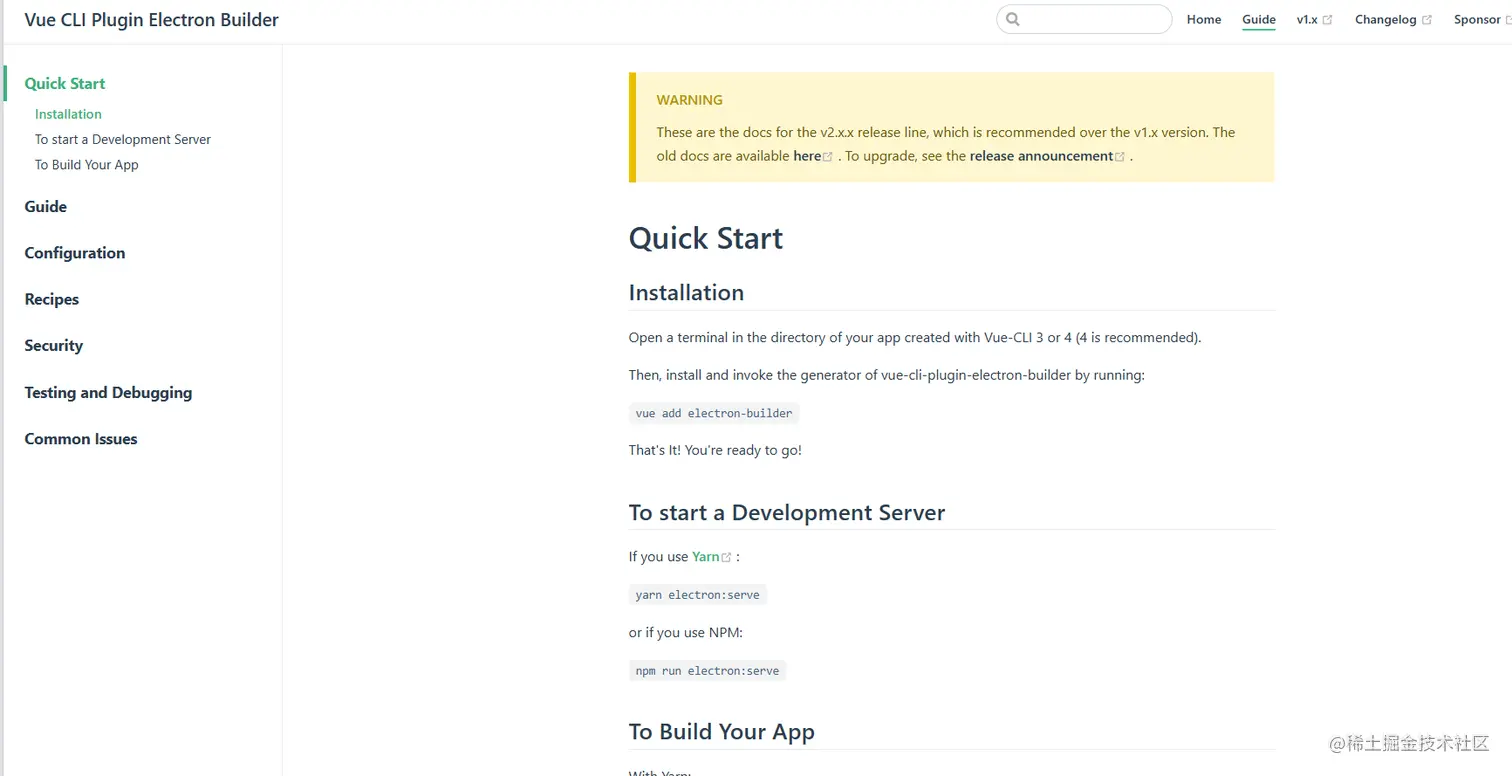Image resolution: width=1512 pixels, height=776 pixels.
Task: Click the 'npm run electron:serve' code snippet
Action: tap(708, 671)
